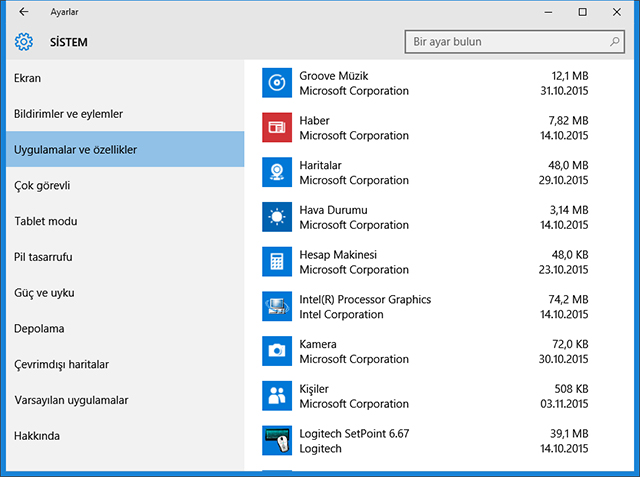Click the 12,1 MB size value
The height and width of the screenshot is (477, 640).
(570, 76)
